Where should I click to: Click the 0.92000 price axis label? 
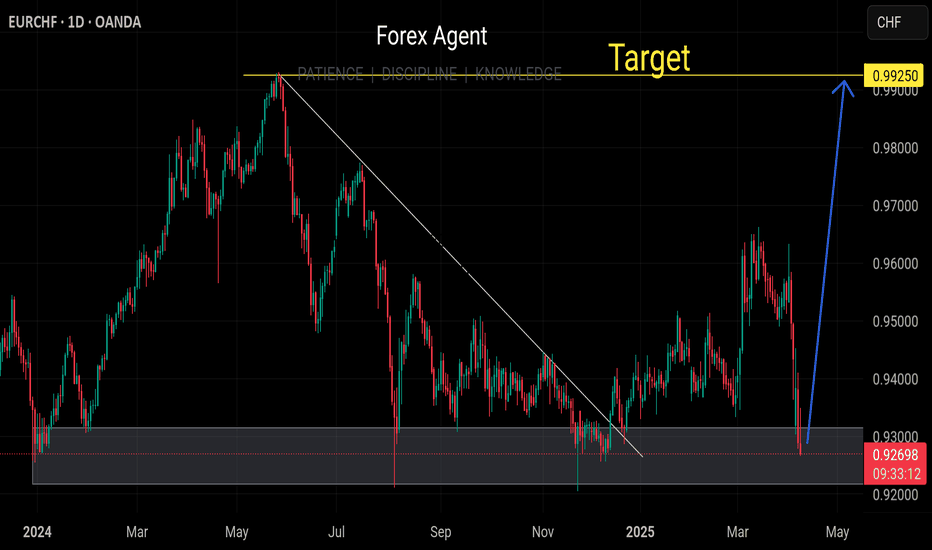point(895,494)
